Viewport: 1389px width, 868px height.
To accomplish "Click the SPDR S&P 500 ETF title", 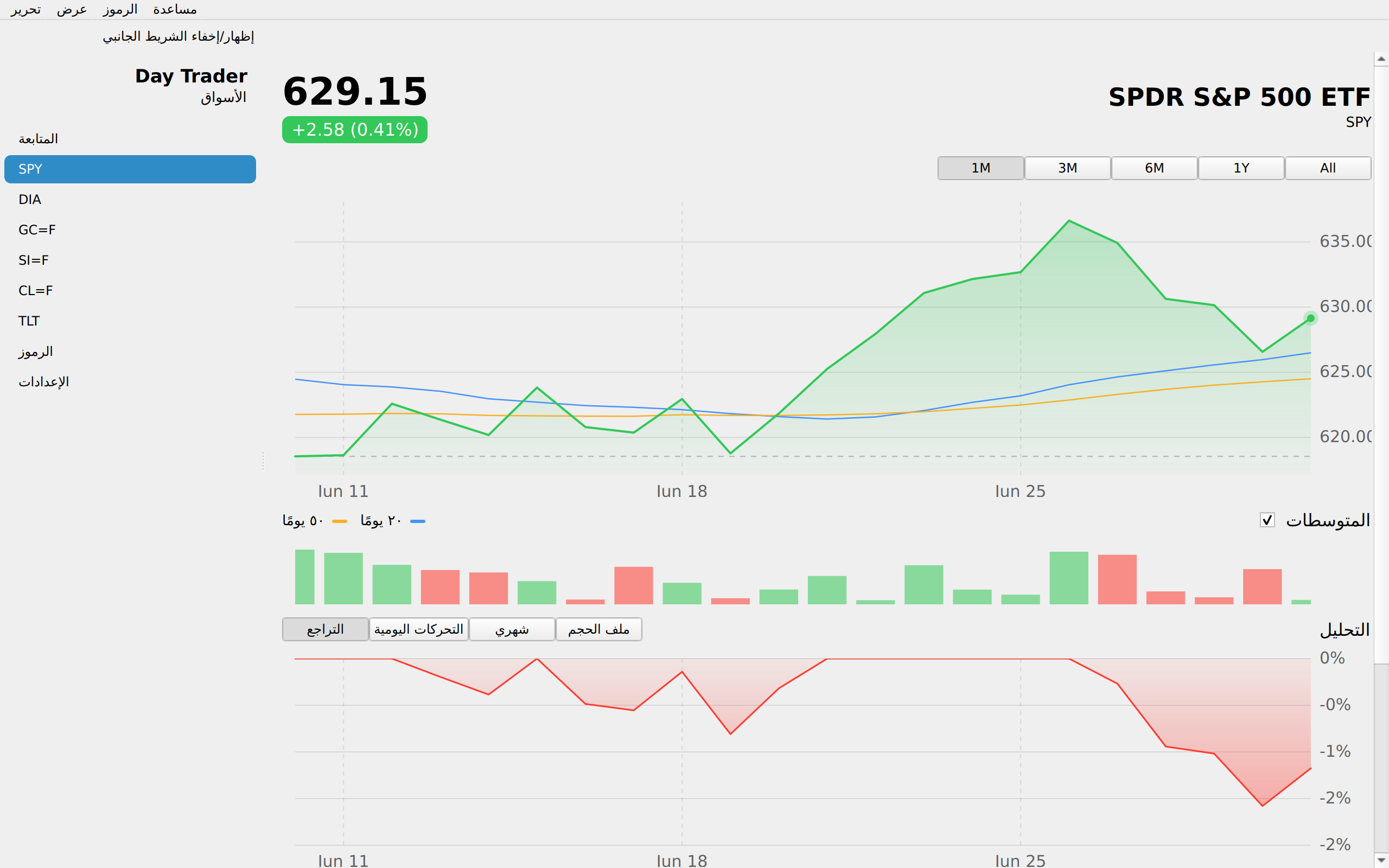I will (1239, 97).
